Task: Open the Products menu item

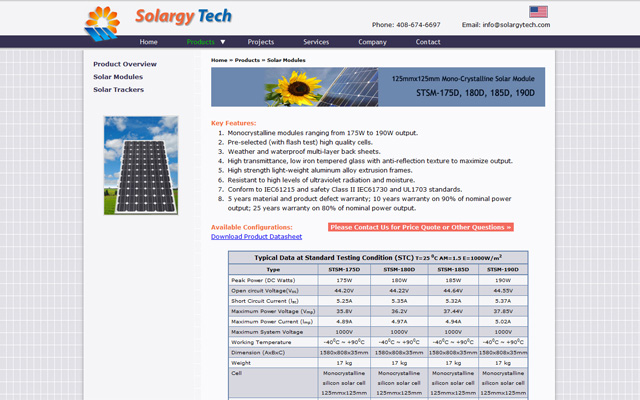Action: click(200, 42)
